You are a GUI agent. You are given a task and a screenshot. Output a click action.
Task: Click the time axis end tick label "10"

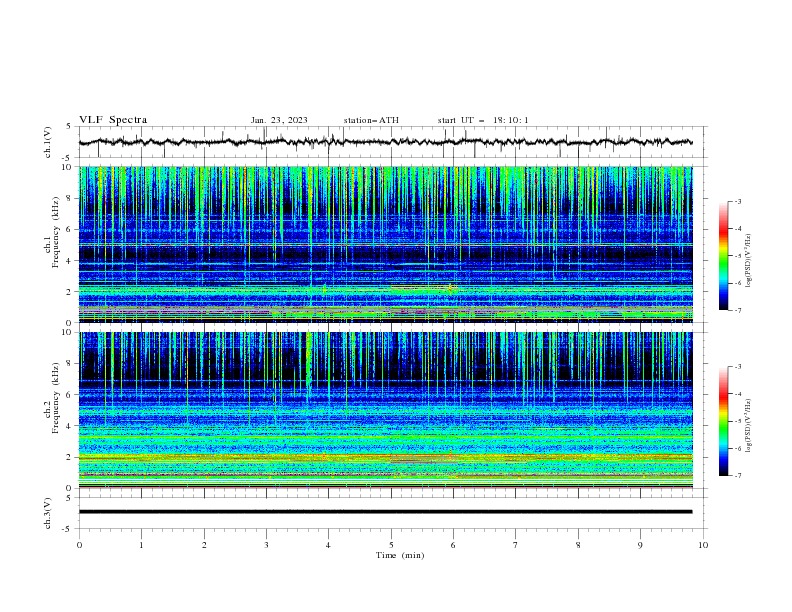pos(703,545)
